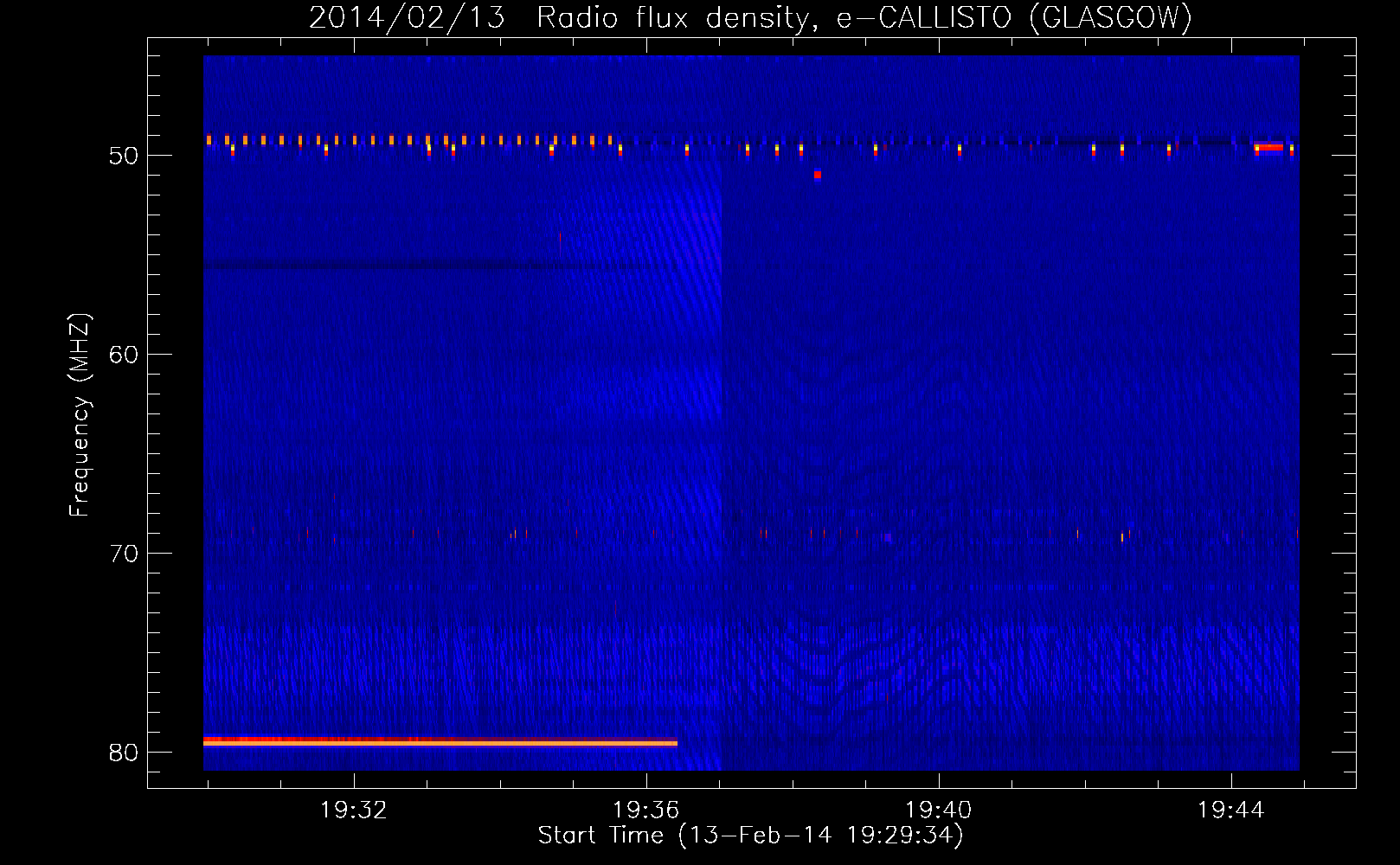Click the 'Start Time (13-Feb-14 19:29:34)' label
The height and width of the screenshot is (865, 1400).
click(x=750, y=836)
